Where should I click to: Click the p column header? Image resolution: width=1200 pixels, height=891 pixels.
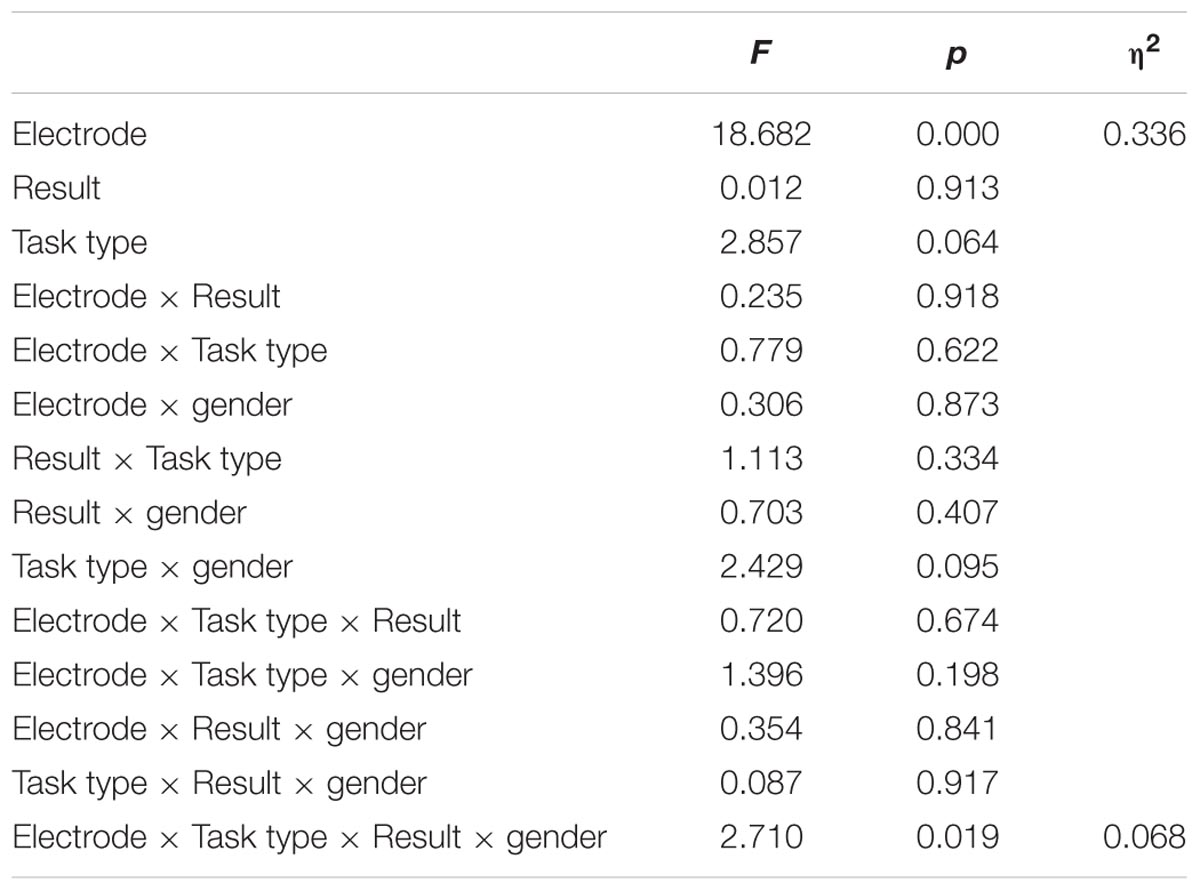pos(958,57)
